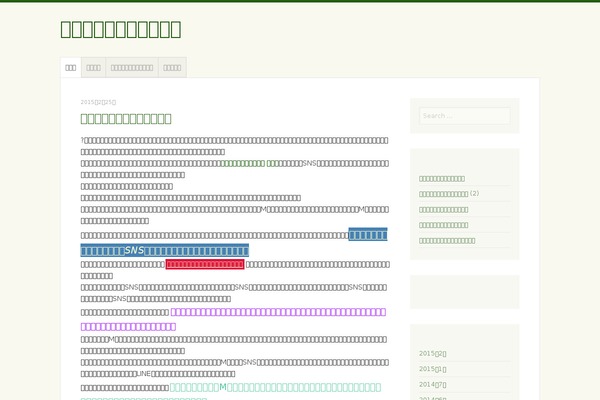Open the 2015 month 2 archive link
Viewport: 600px width, 400px height.
[x=432, y=353]
